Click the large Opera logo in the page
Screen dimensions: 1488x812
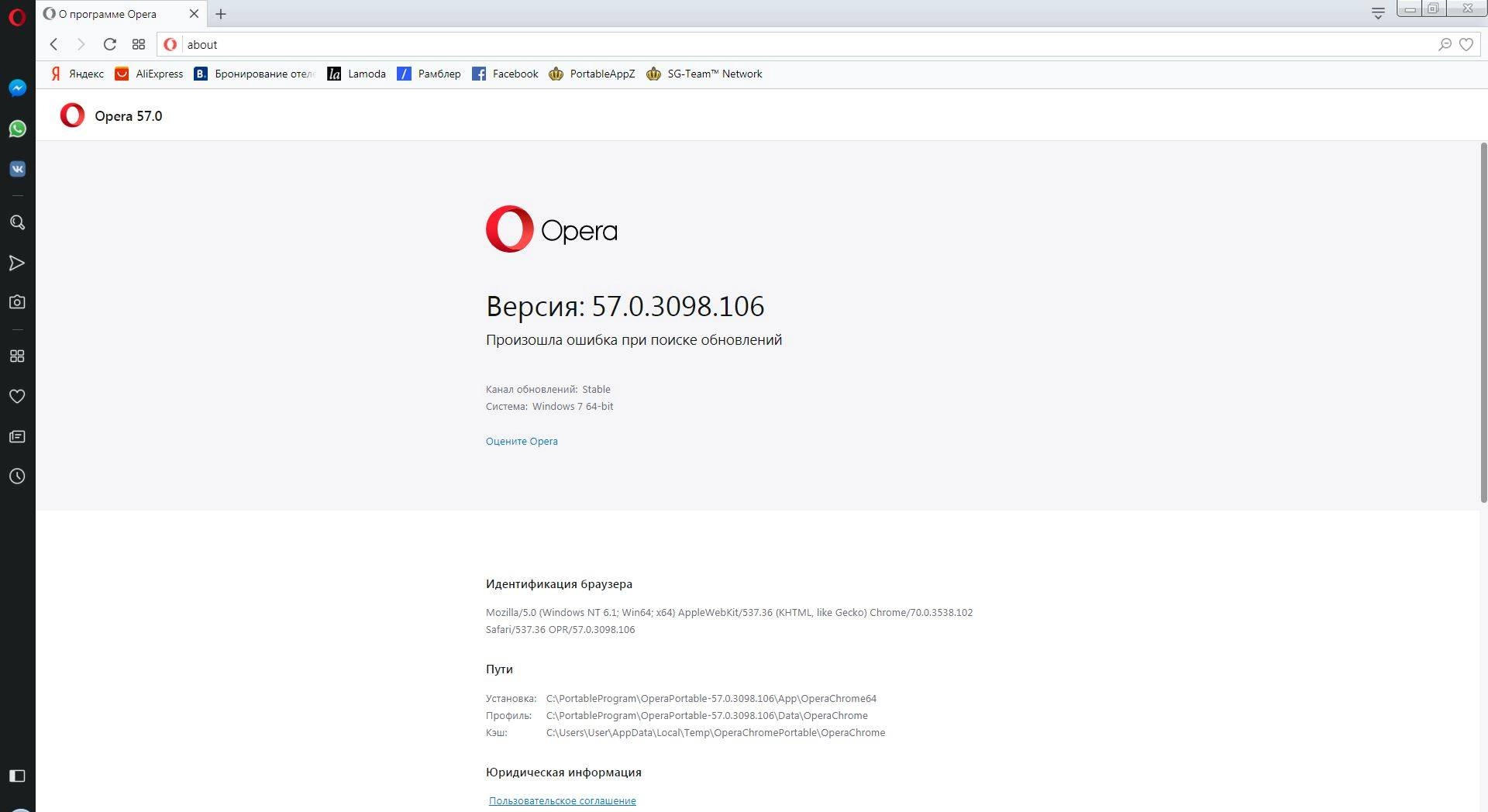point(552,229)
